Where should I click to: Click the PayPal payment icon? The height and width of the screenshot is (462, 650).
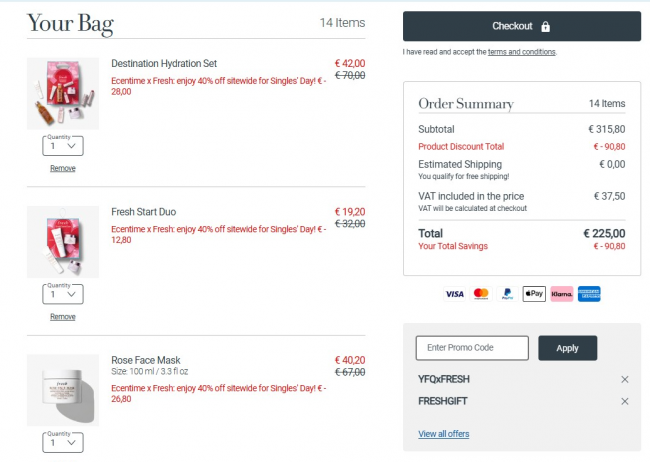[507, 294]
